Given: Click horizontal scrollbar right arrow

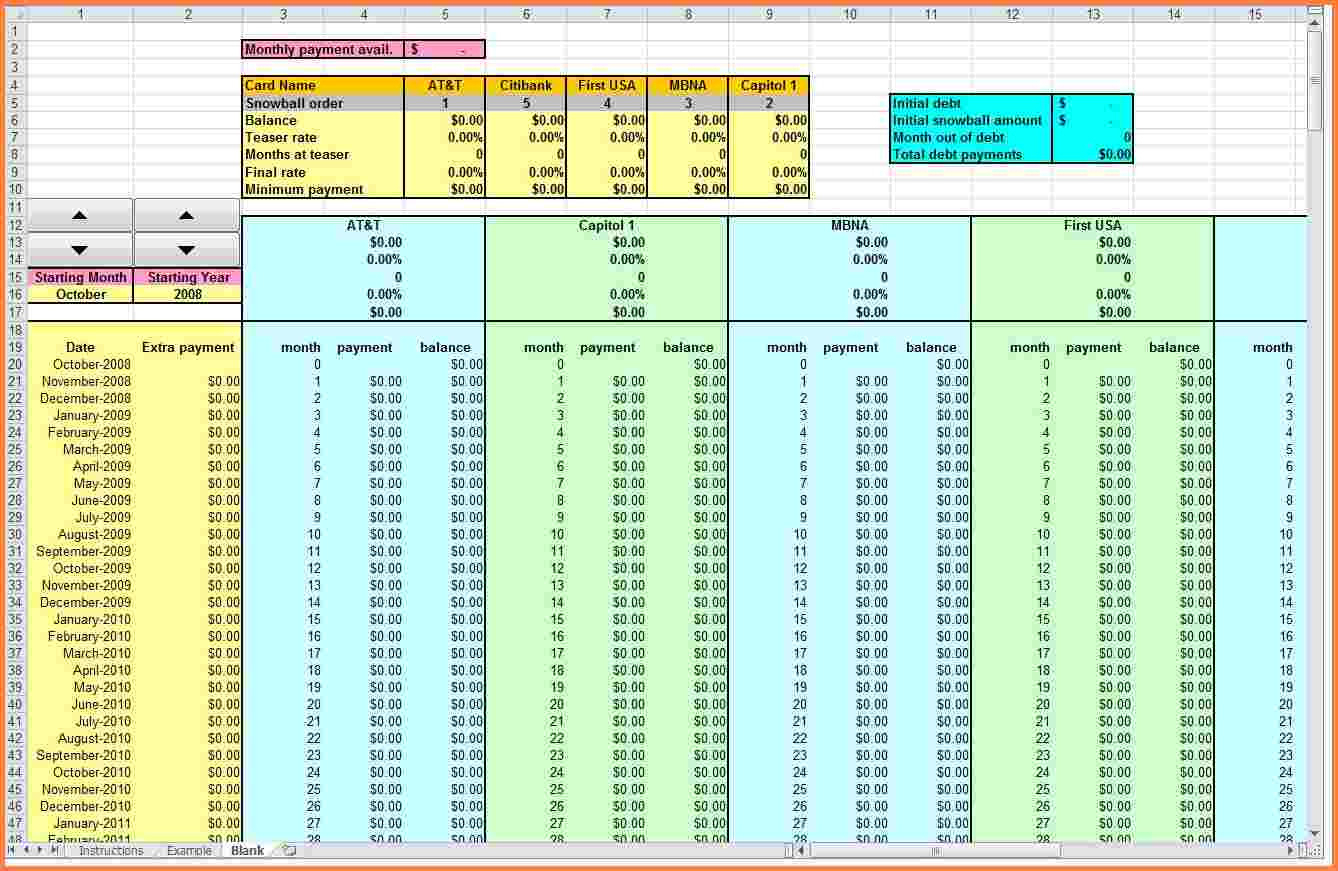Looking at the screenshot, I should [1290, 851].
